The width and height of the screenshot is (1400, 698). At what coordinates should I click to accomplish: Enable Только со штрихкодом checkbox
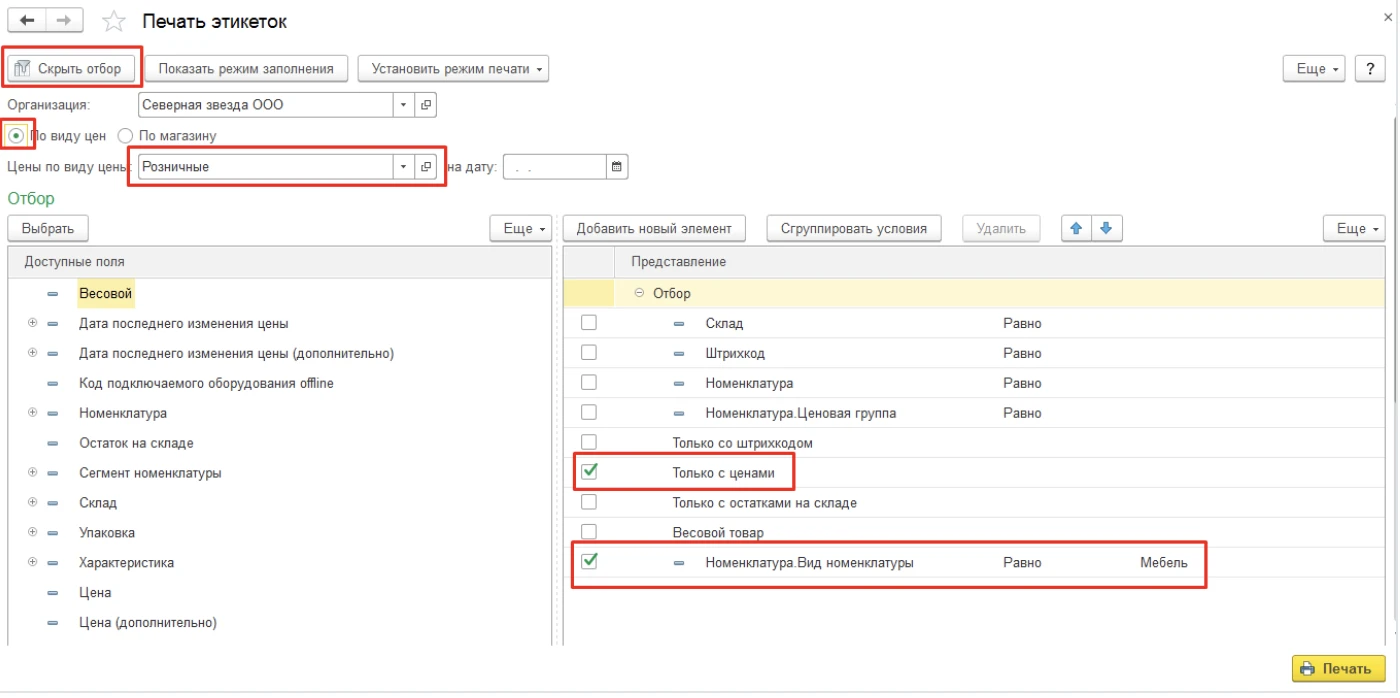coord(589,442)
